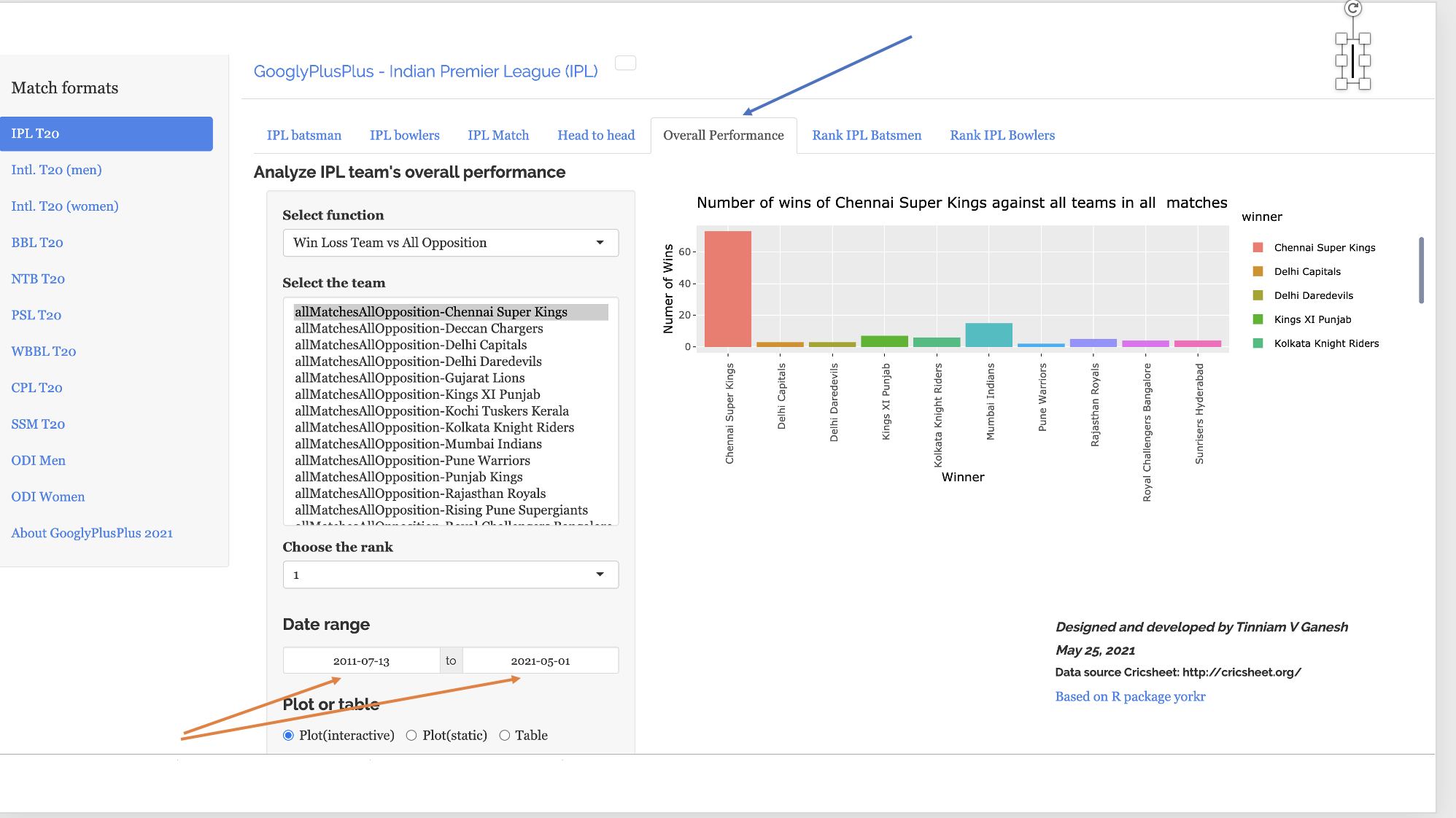The image size is (1456, 818).
Task: Expand the Choose the rank dropdown
Action: click(450, 574)
